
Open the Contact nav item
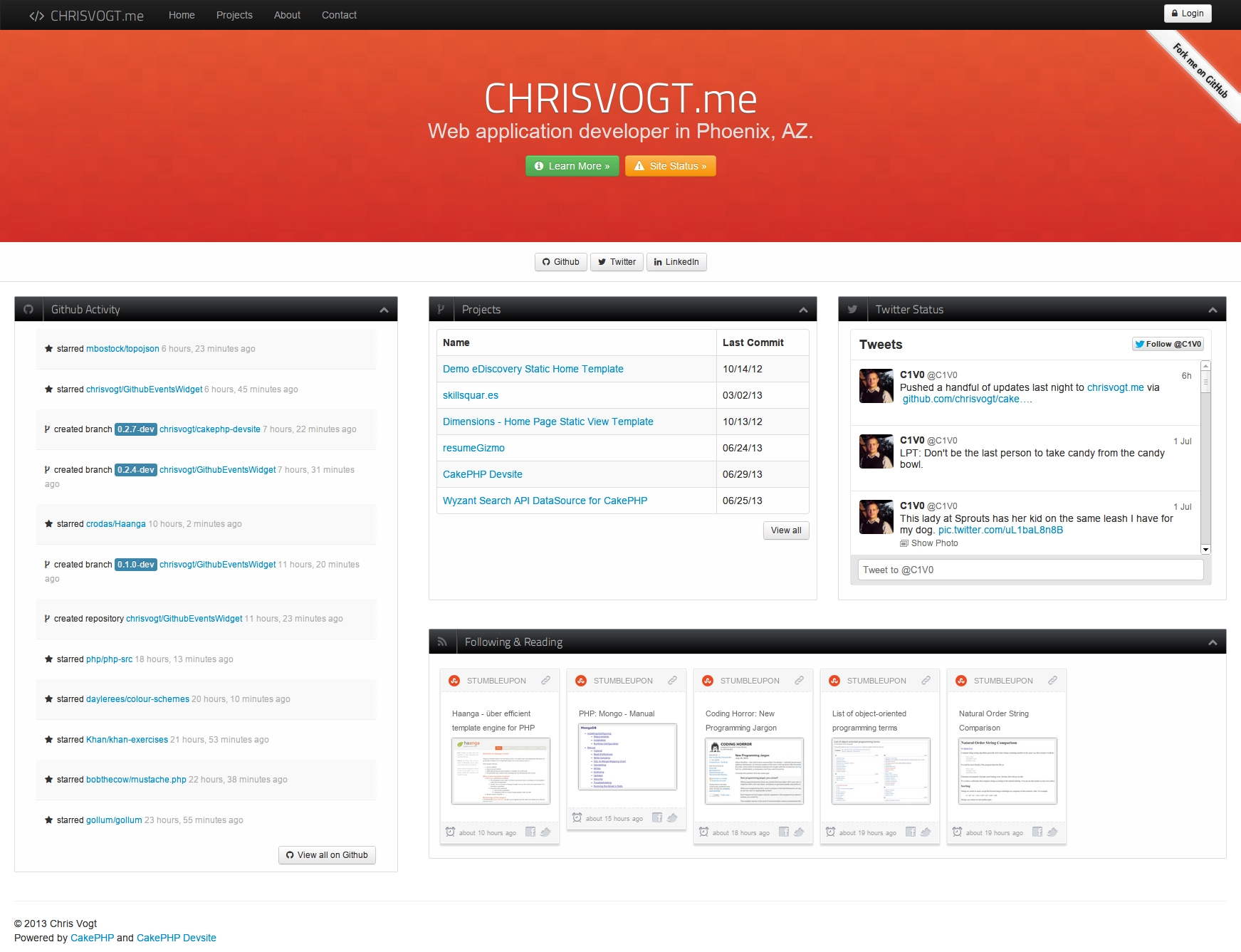(x=339, y=15)
